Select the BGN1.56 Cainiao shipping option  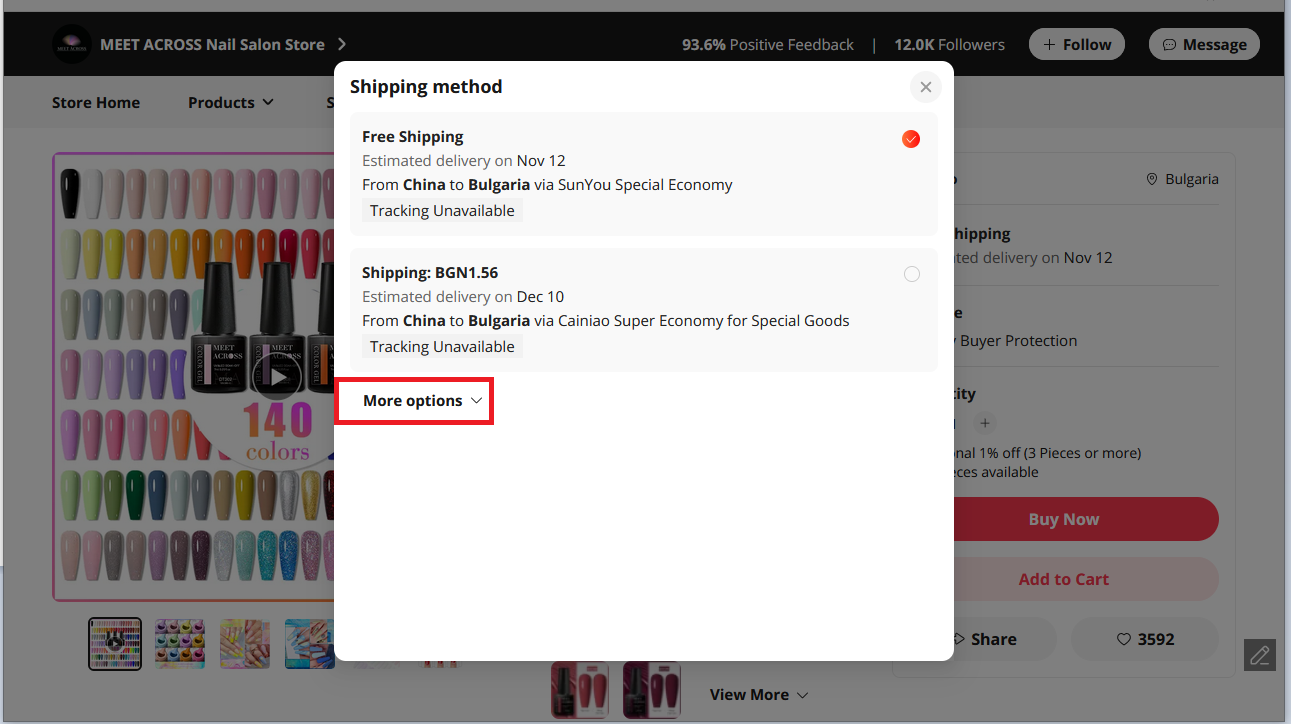(x=911, y=274)
